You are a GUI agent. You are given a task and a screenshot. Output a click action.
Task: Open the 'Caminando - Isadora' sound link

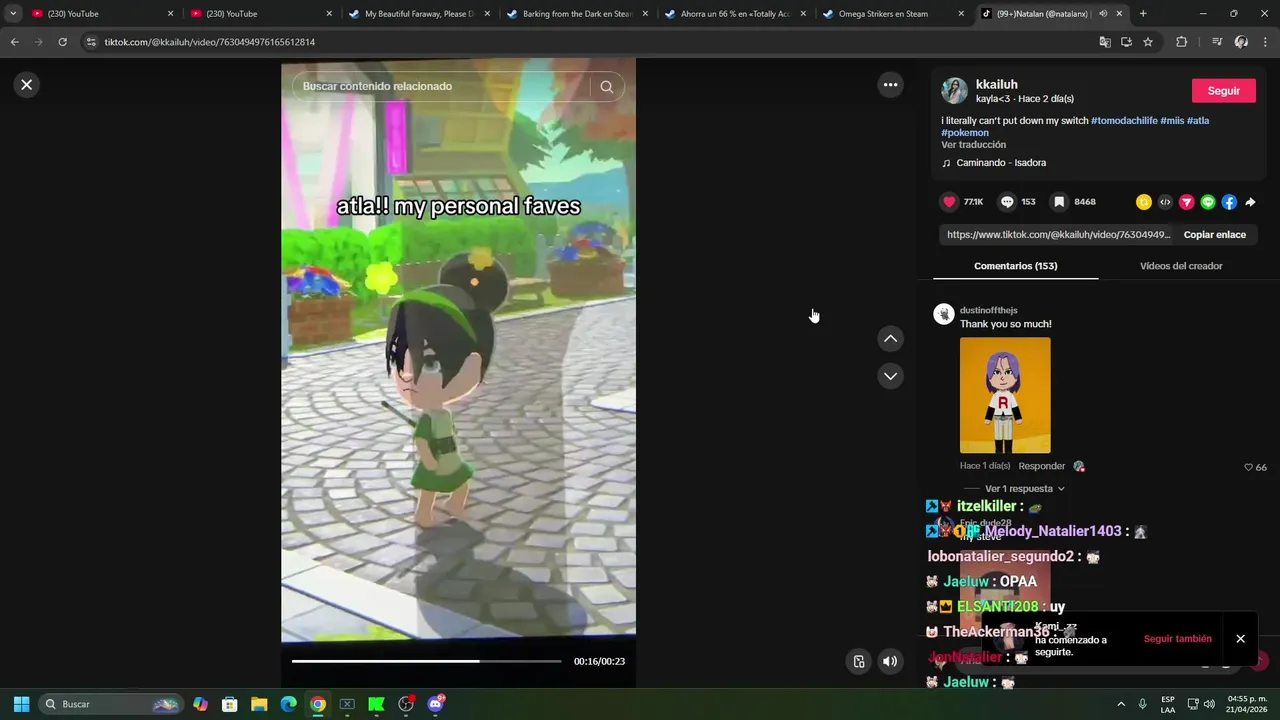[1001, 163]
